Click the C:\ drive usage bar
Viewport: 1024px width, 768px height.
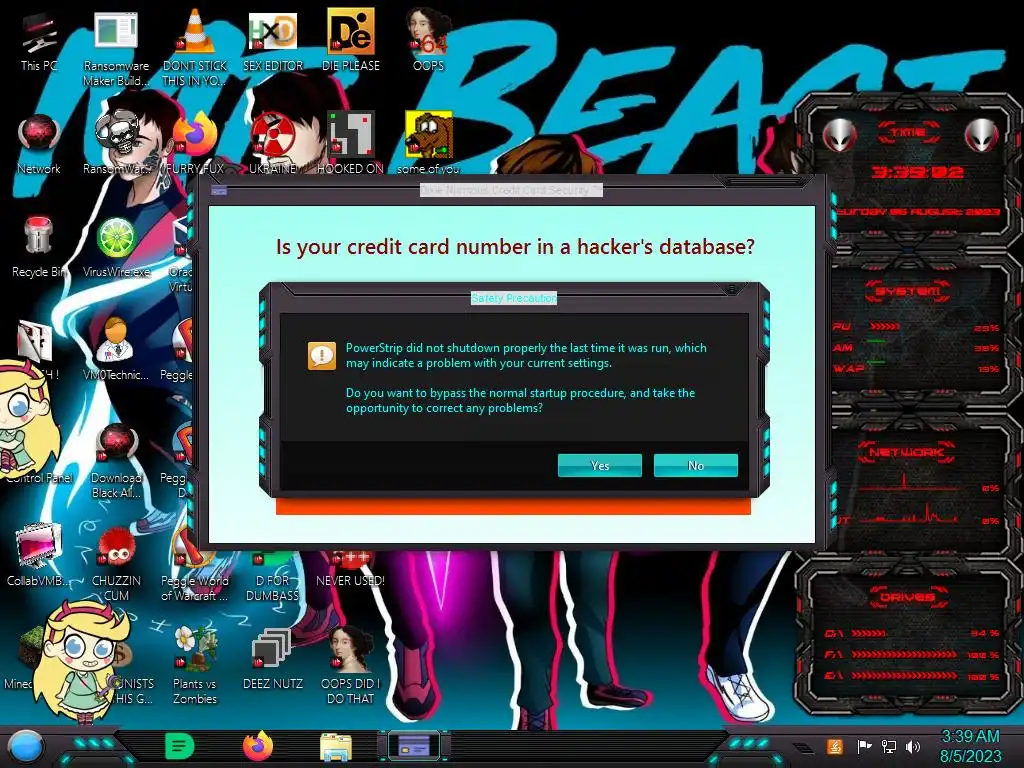tap(869, 633)
